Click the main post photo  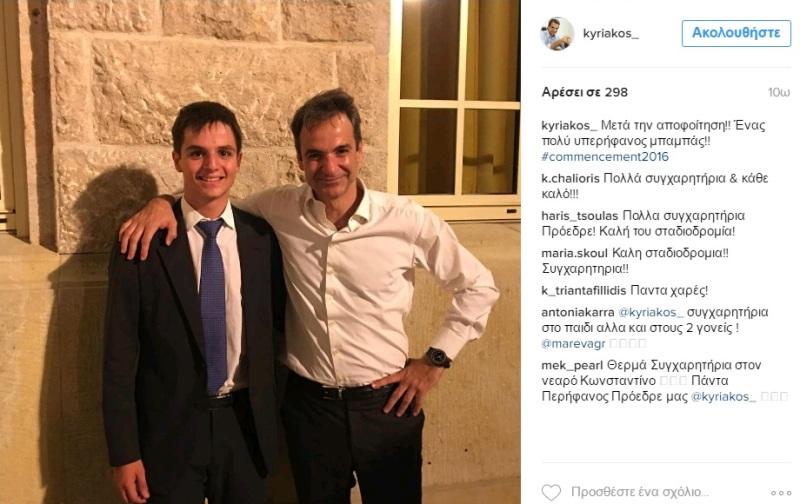(x=260, y=252)
